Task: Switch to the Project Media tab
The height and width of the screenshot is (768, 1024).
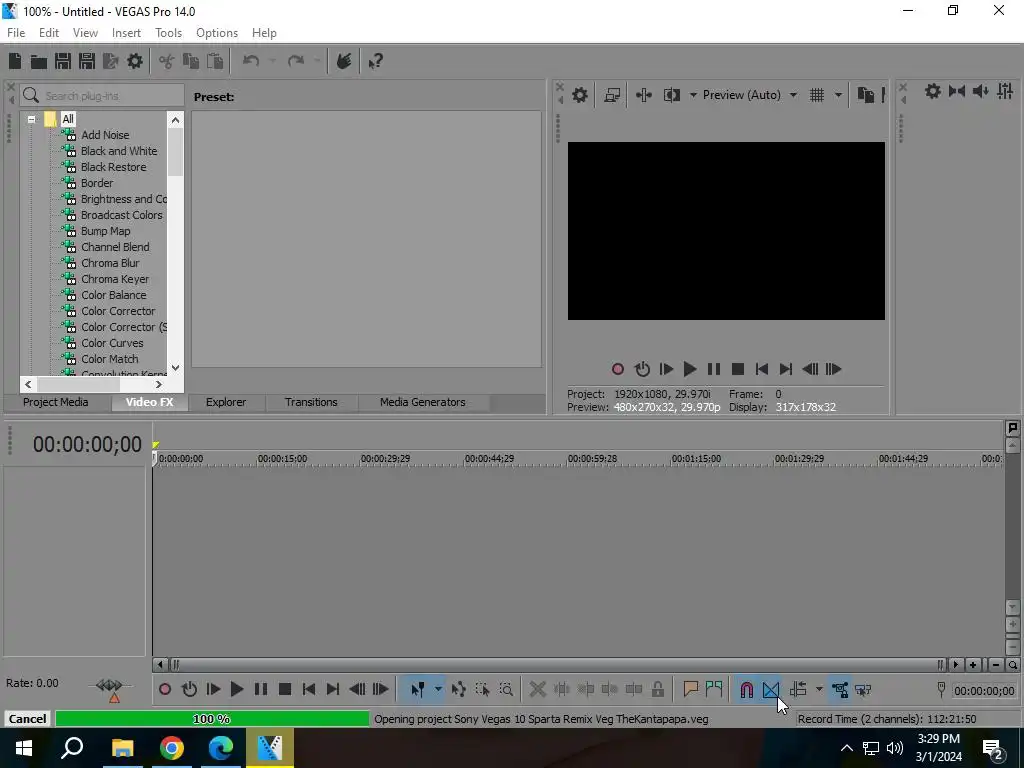Action: pyautogui.click(x=56, y=402)
